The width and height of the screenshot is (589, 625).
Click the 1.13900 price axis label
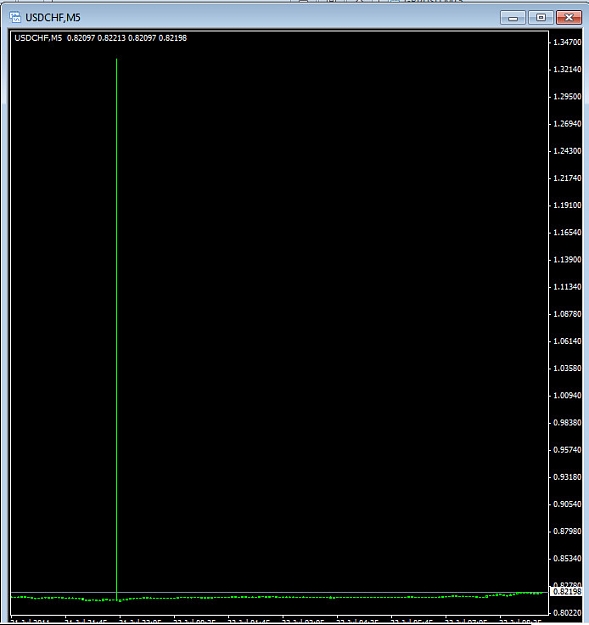[x=567, y=259]
